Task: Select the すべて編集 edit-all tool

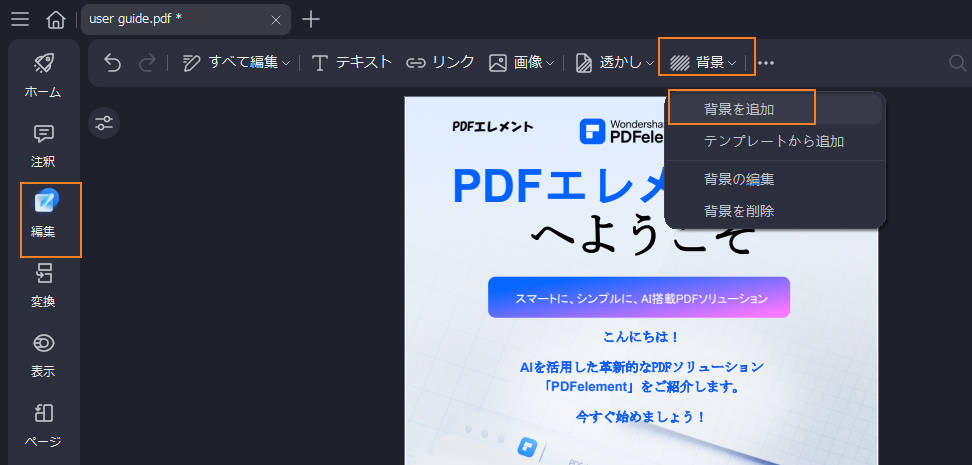Action: 231,63
